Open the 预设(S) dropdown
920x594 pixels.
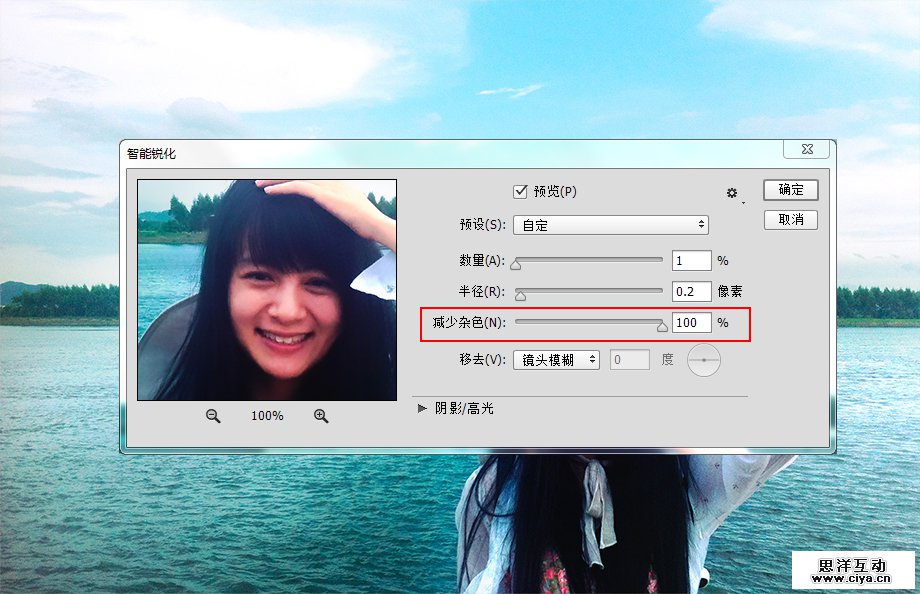click(x=610, y=225)
